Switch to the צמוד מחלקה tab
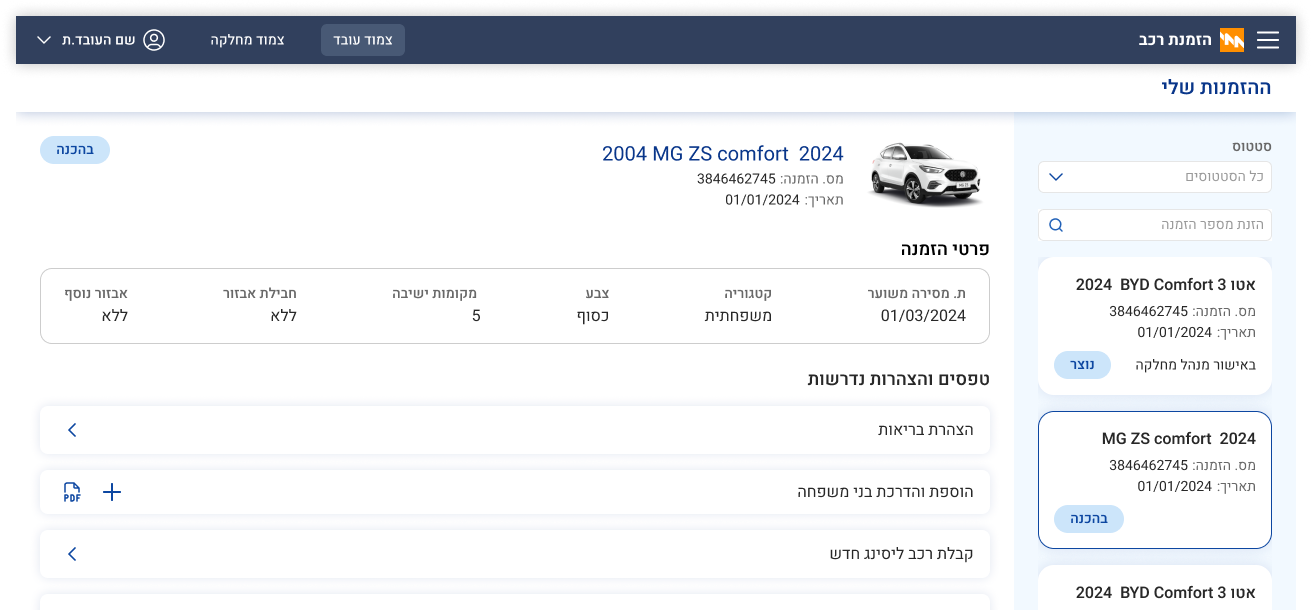1312x610 pixels. 248,40
